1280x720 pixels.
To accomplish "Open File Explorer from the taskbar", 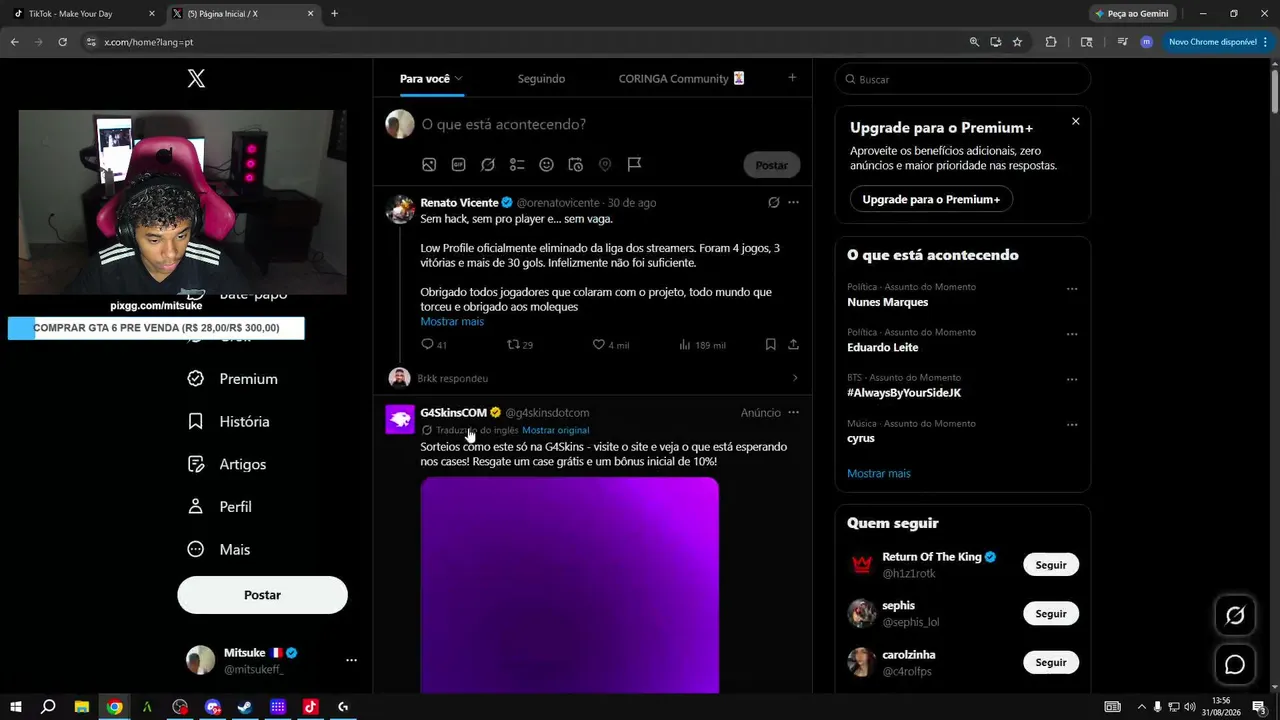I will click(82, 707).
